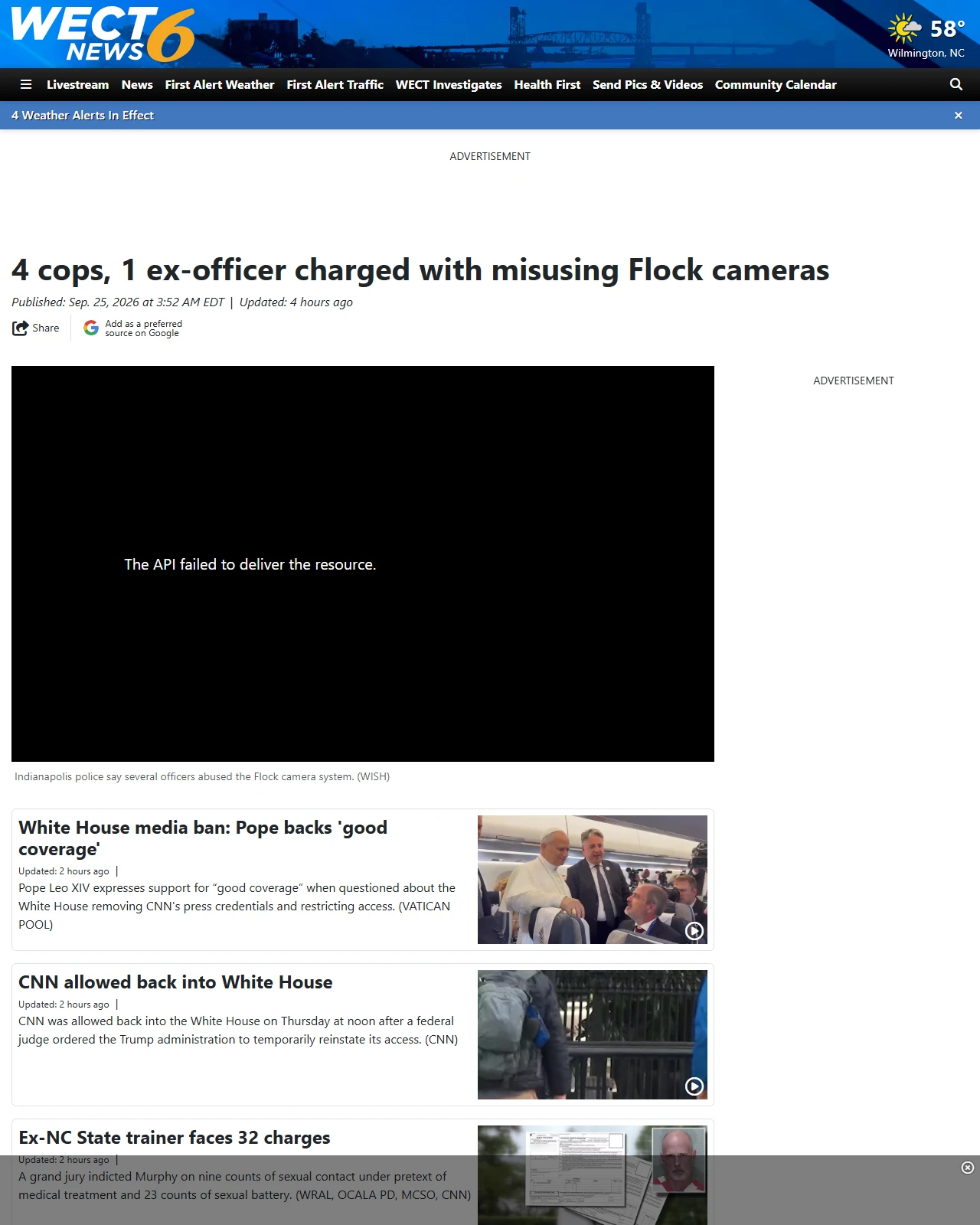Screen dimensions: 980x1225
Task: Click the Ex-NC State trainer mugshot thumbnail
Action: point(593,1175)
